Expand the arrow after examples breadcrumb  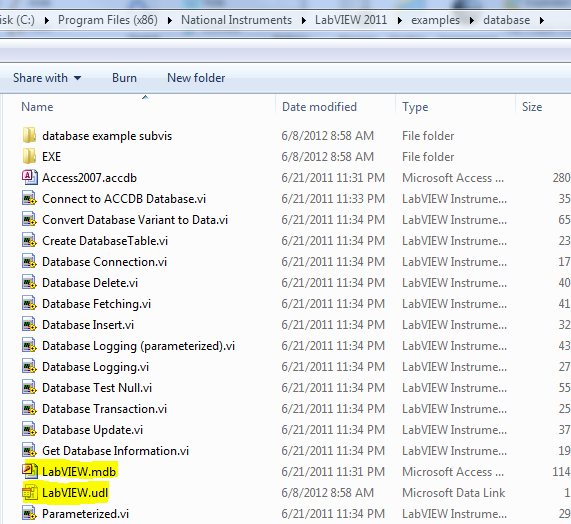coord(472,20)
